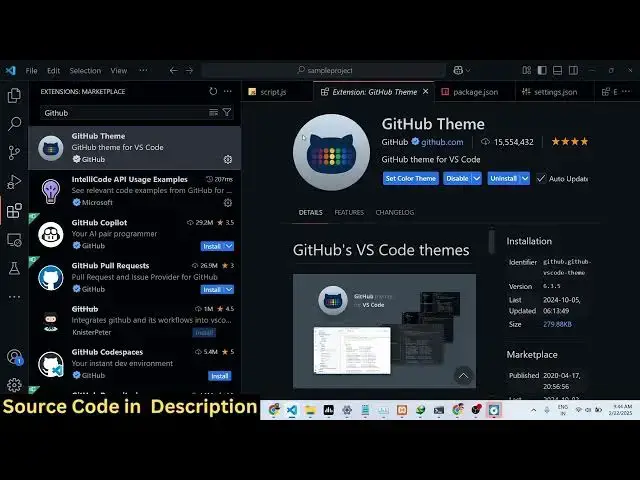The height and width of the screenshot is (480, 640).
Task: Open Copilot chevron in title bar
Action: pyautogui.click(x=468, y=70)
